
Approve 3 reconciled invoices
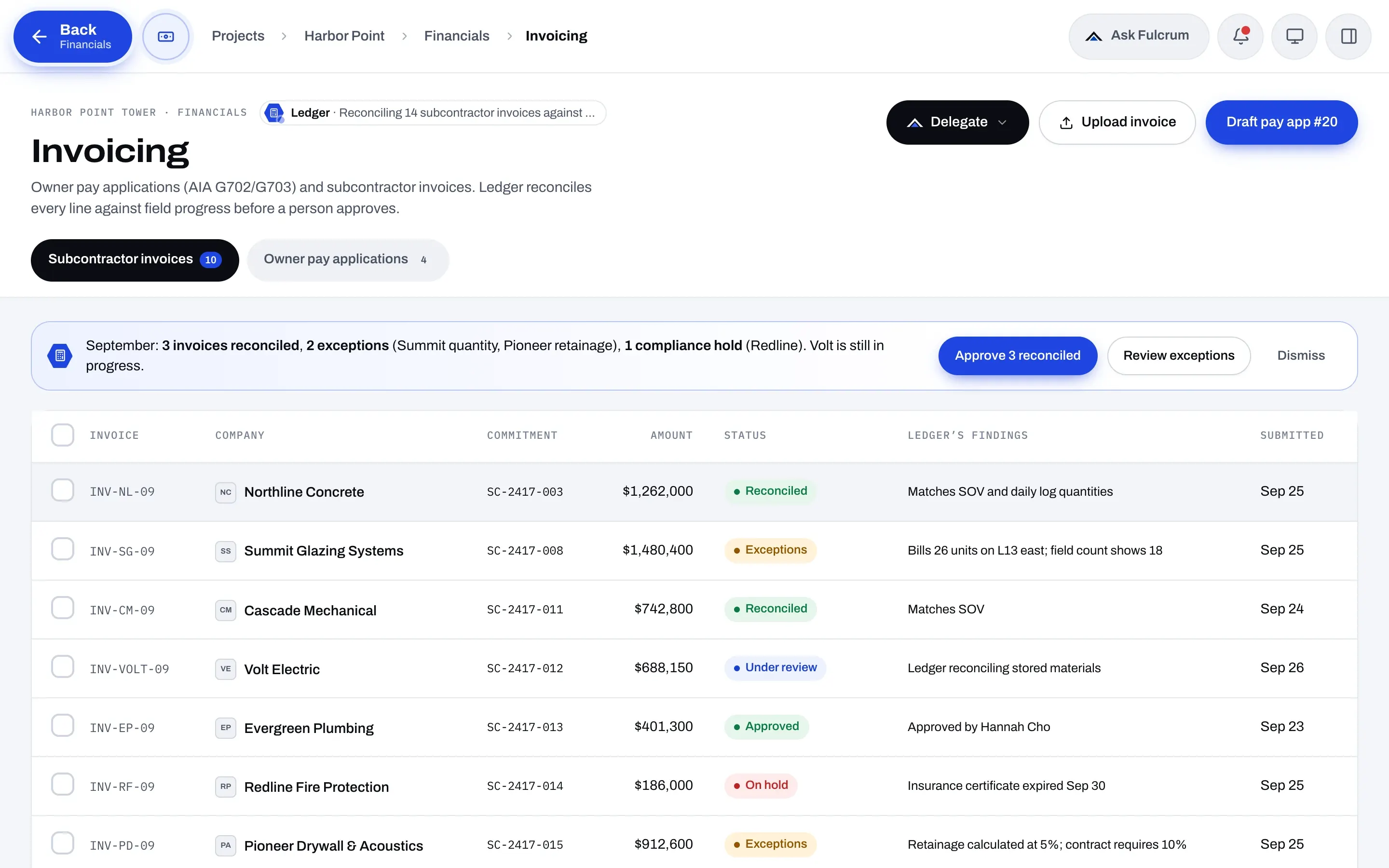tap(1017, 355)
